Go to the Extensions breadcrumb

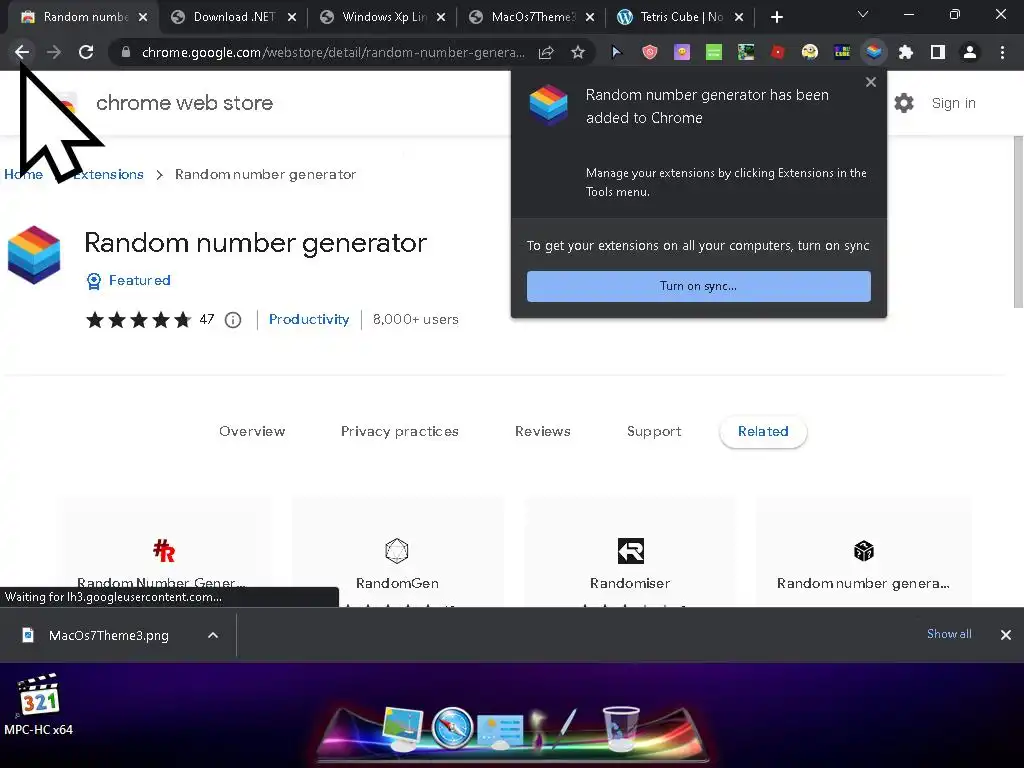click(108, 174)
